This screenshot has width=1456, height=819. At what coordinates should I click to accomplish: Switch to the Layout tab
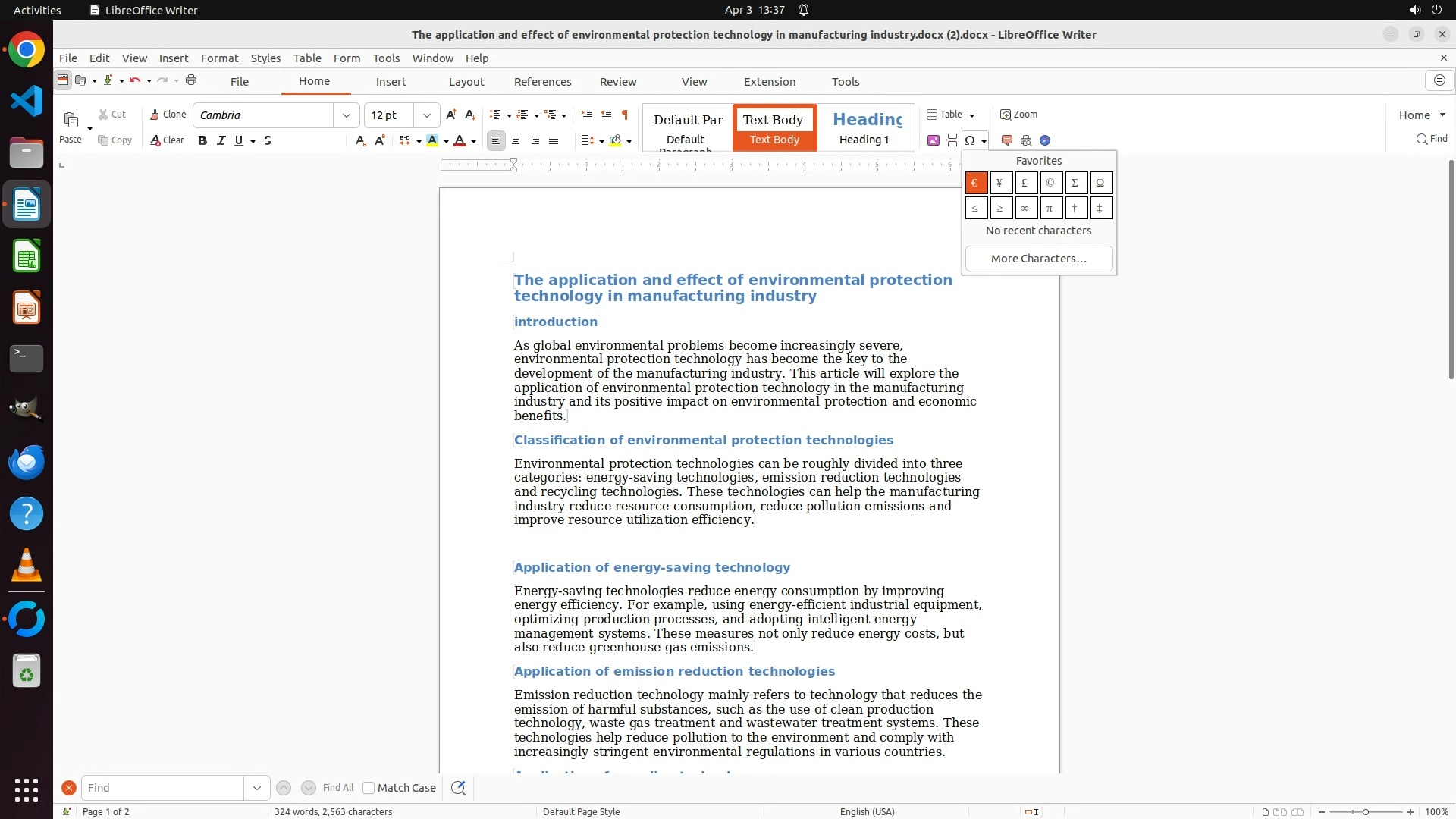coord(466,82)
